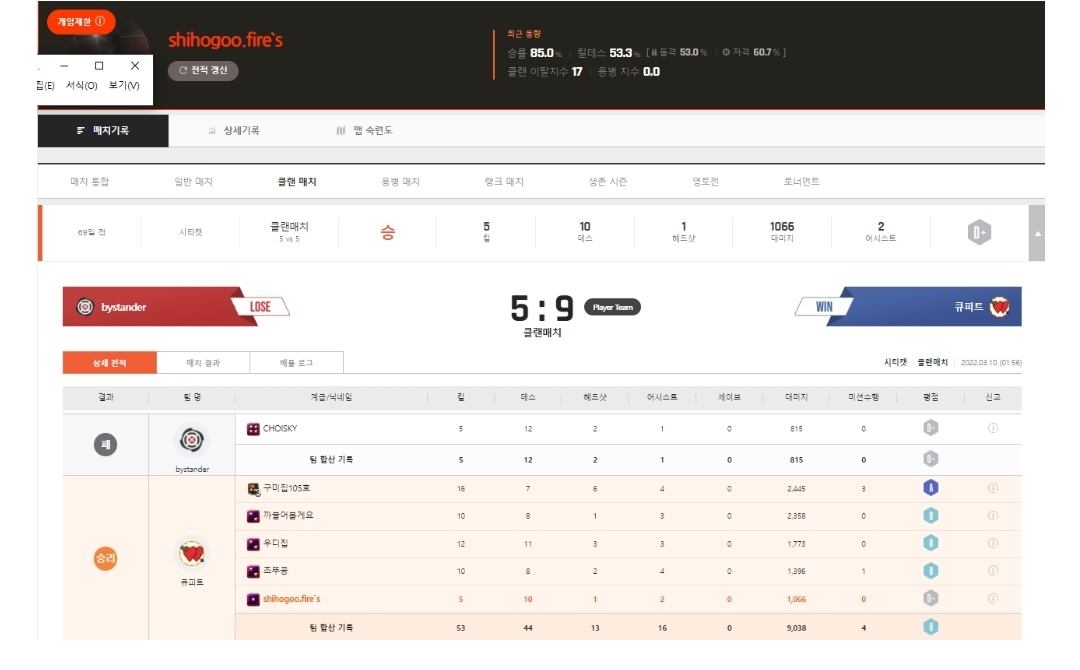Open player 까불어볼게요 profile link
This screenshot has height=670, width=1080.
tap(288, 516)
